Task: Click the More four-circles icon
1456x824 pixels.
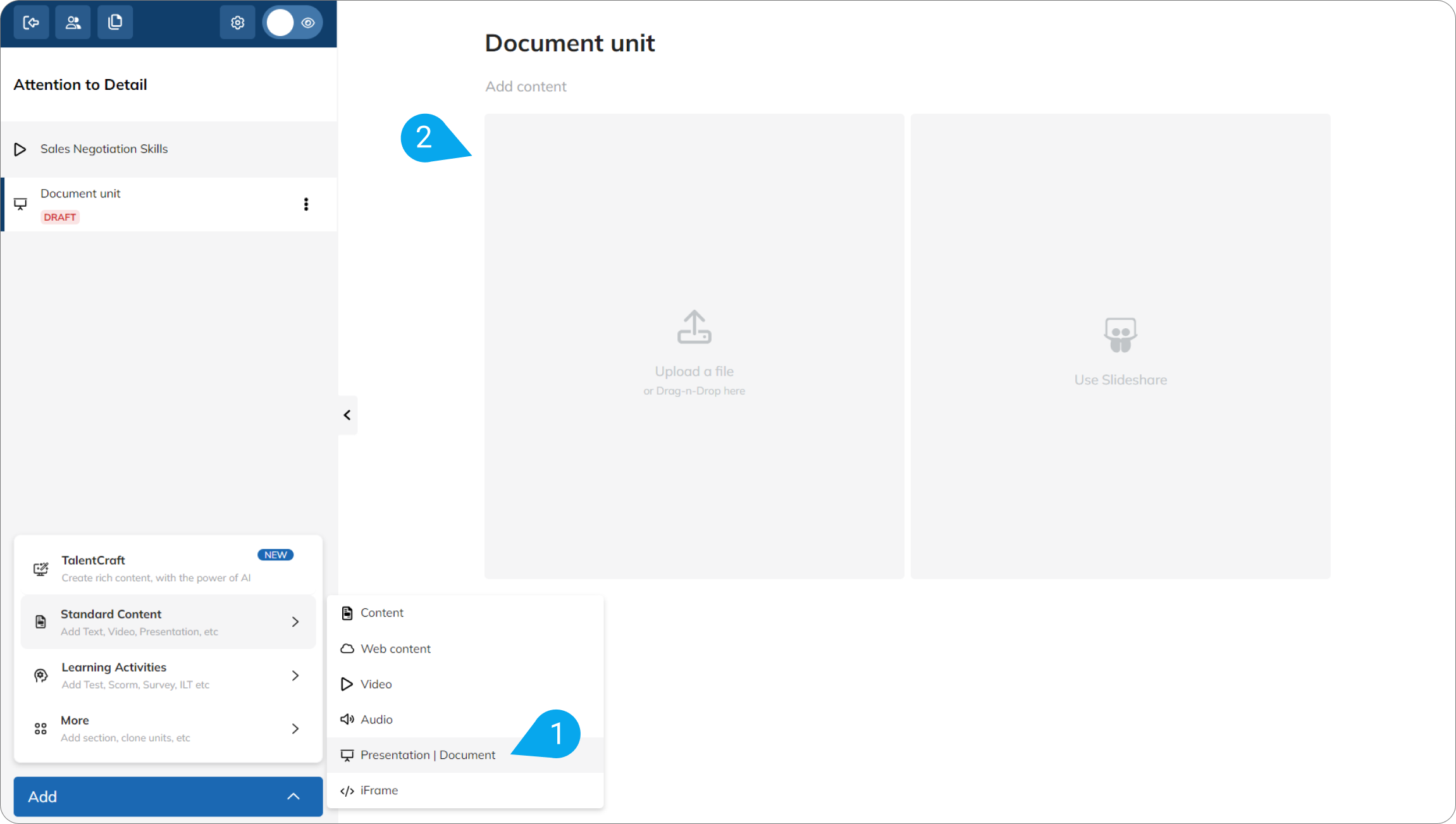Action: (x=40, y=729)
